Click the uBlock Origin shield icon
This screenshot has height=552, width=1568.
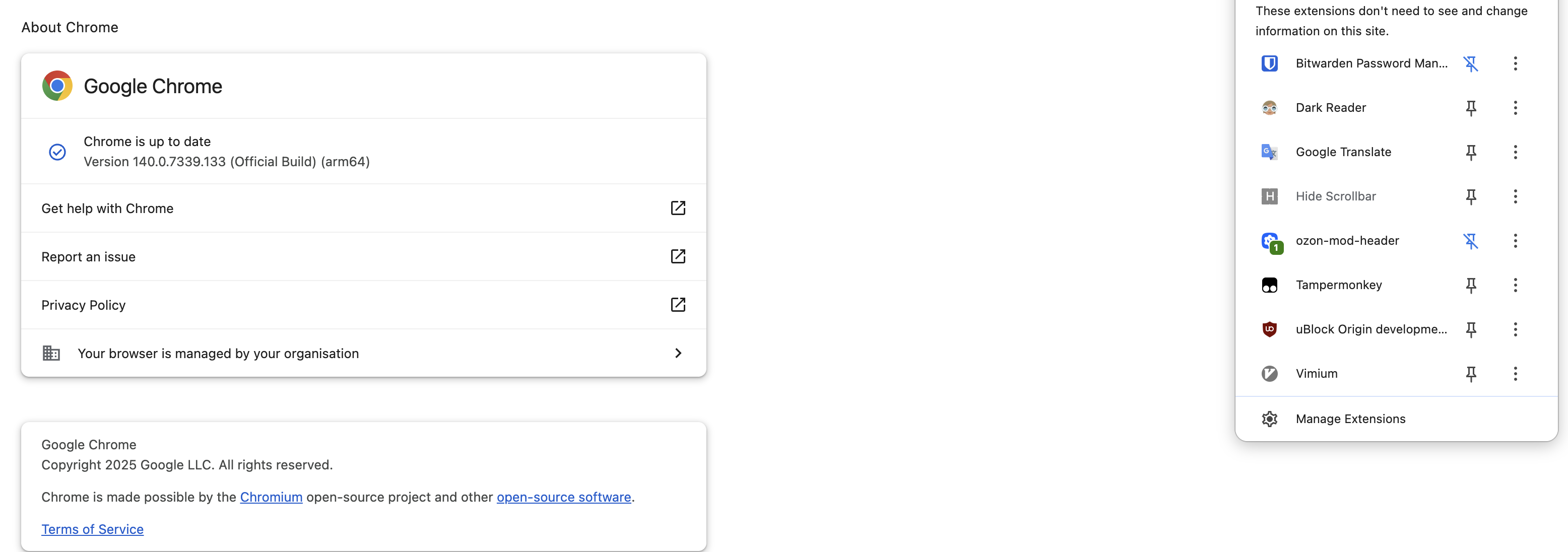[x=1269, y=329]
